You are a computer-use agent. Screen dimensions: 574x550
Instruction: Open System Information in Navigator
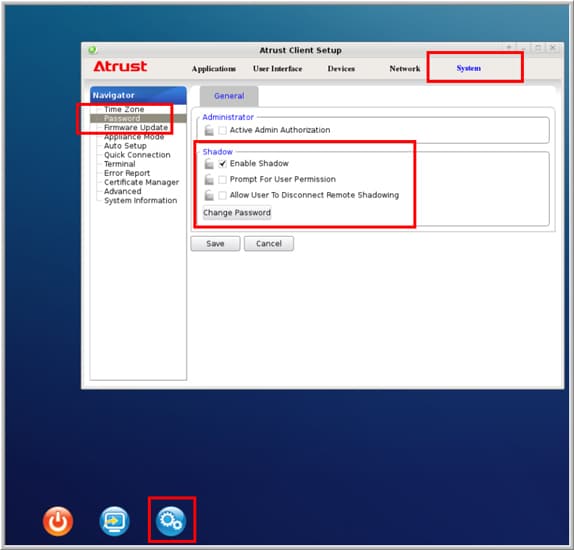click(140, 201)
